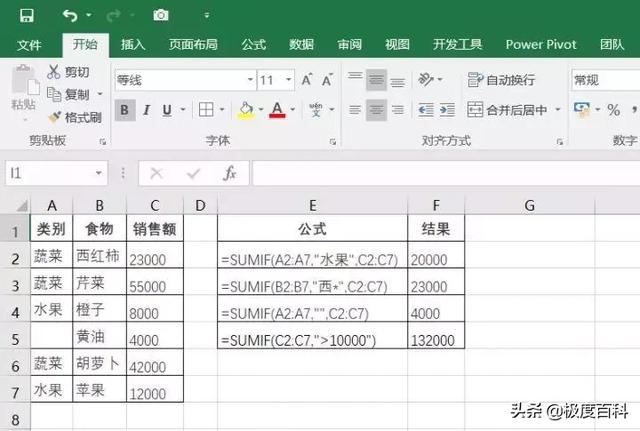Open the 文件 tab
The width and height of the screenshot is (640, 431).
[29, 45]
